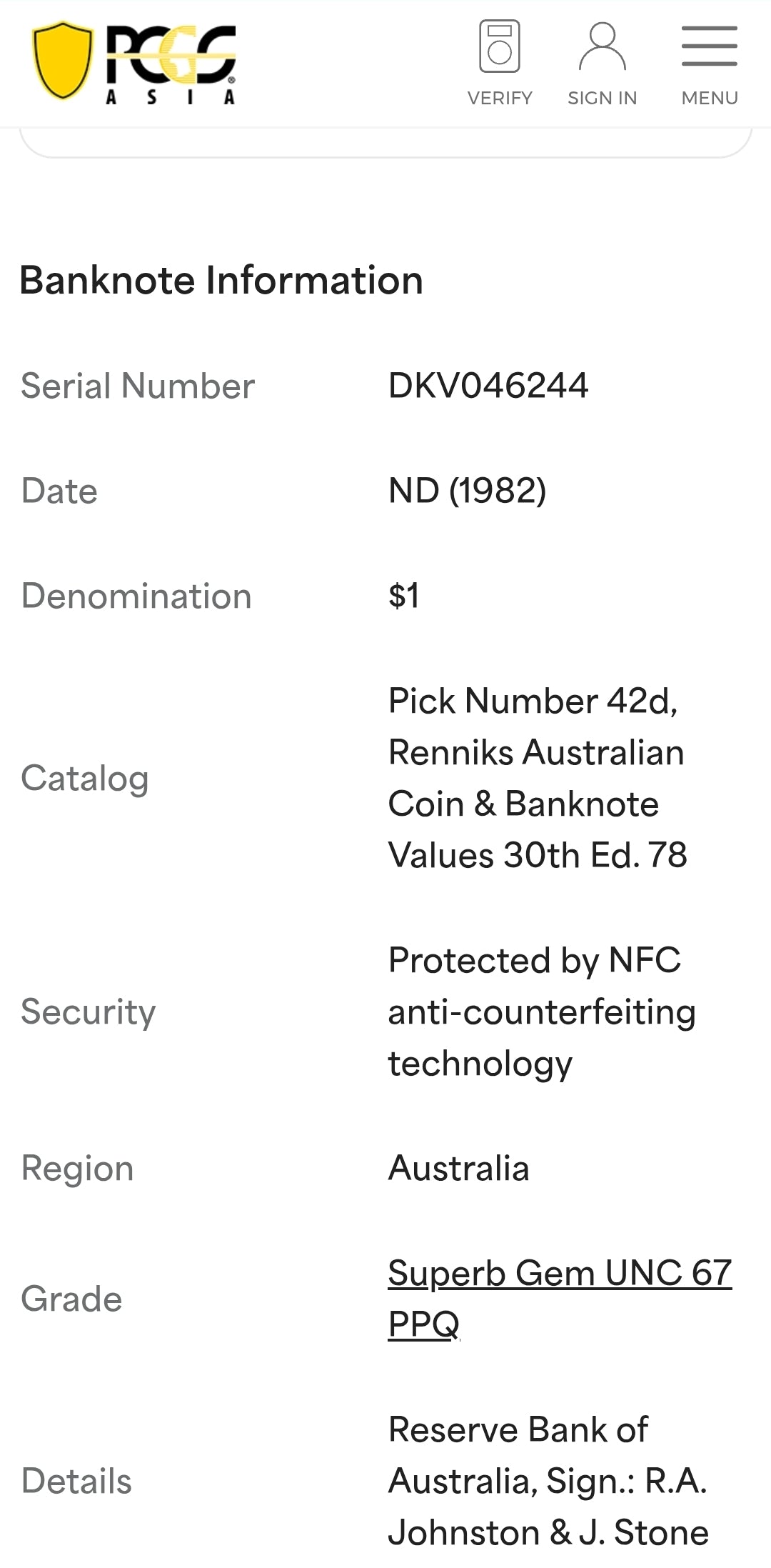This screenshot has width=771, height=1568.
Task: Click the Catalog field label
Action: point(85,779)
